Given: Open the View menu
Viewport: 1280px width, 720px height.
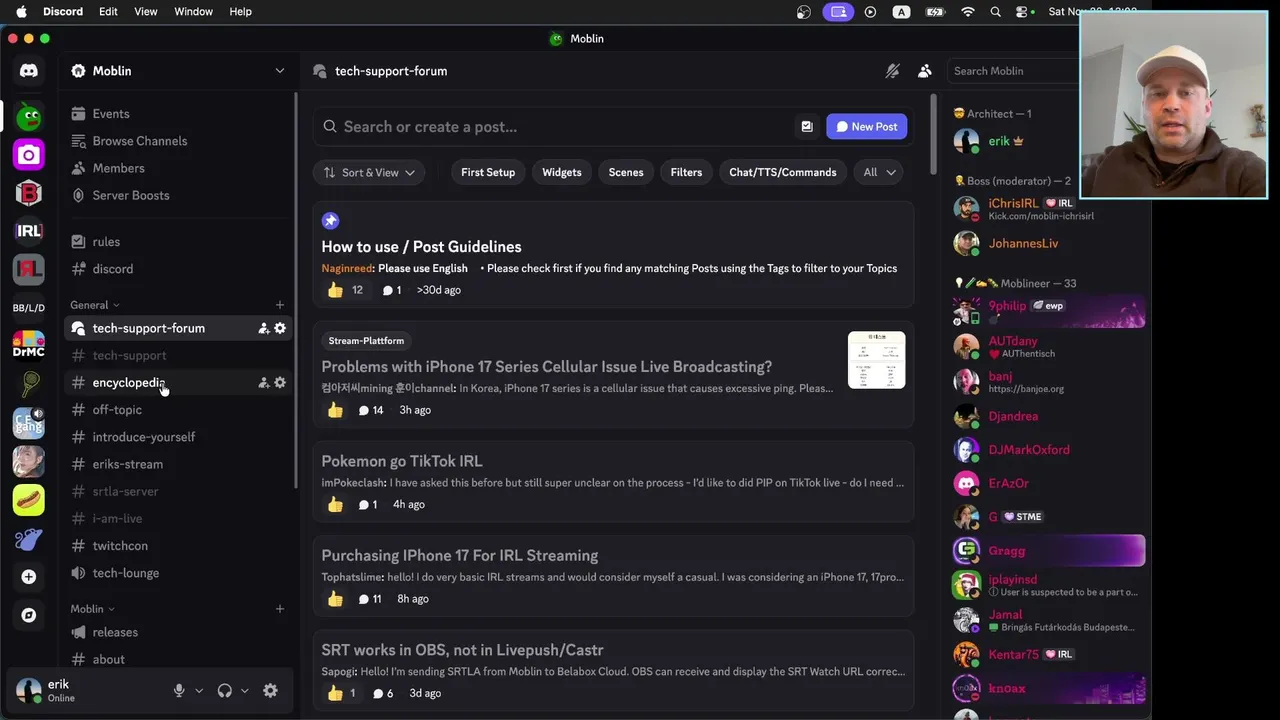Looking at the screenshot, I should tap(146, 12).
